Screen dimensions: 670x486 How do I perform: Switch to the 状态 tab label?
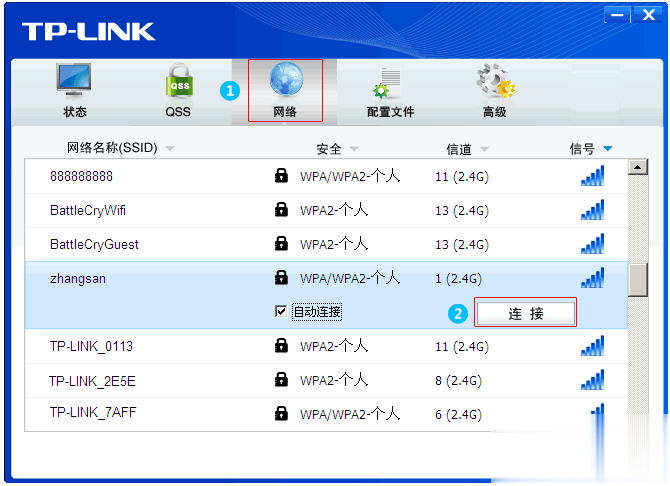[75, 112]
